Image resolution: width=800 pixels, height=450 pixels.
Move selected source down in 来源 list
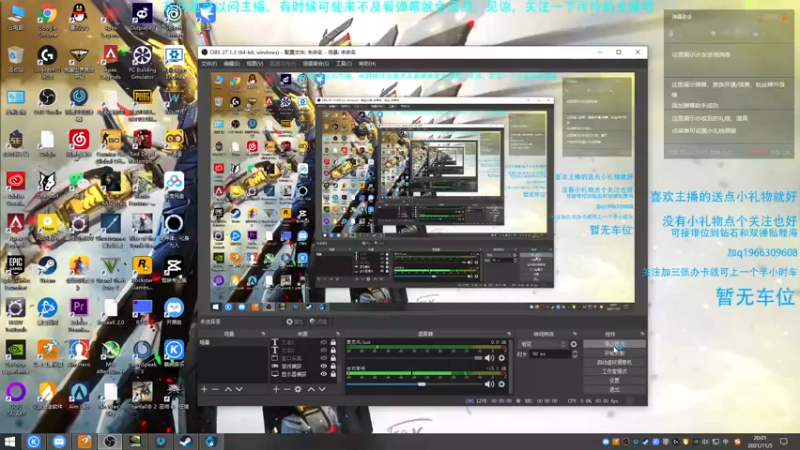click(322, 389)
